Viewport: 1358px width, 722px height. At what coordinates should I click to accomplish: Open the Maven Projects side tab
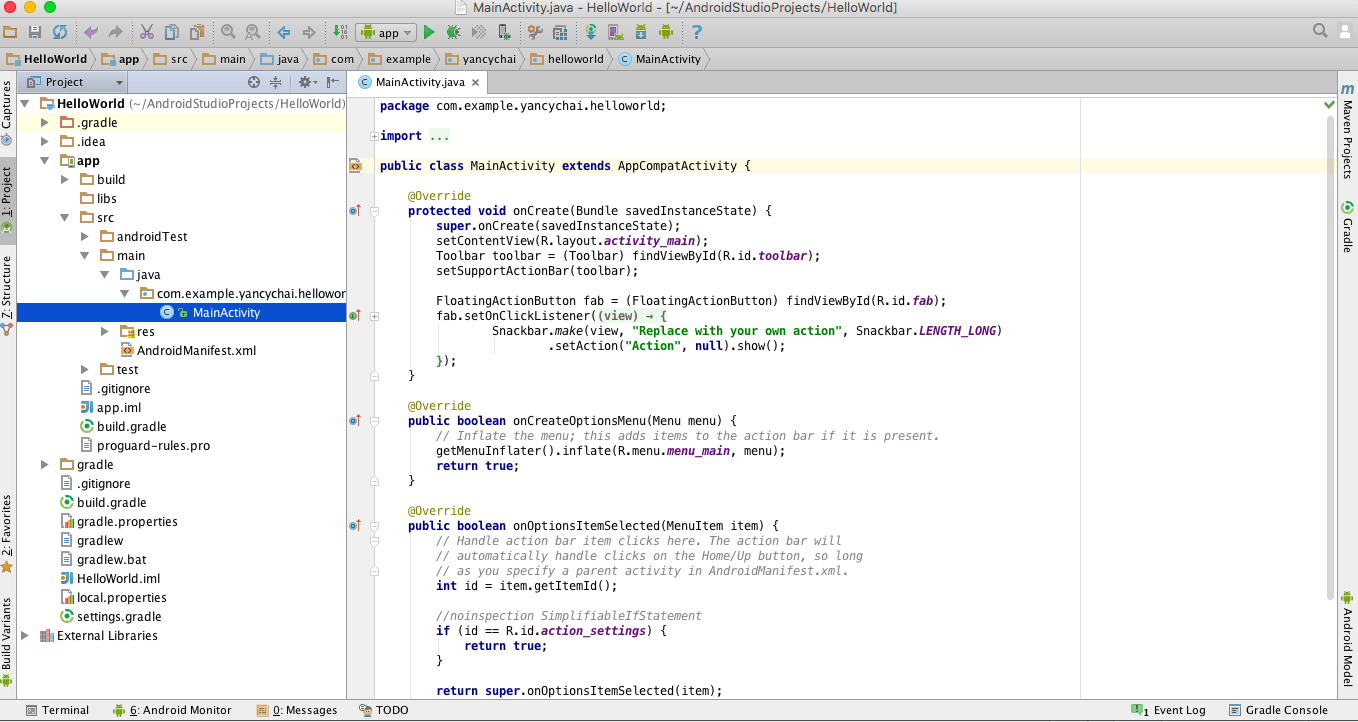point(1347,131)
